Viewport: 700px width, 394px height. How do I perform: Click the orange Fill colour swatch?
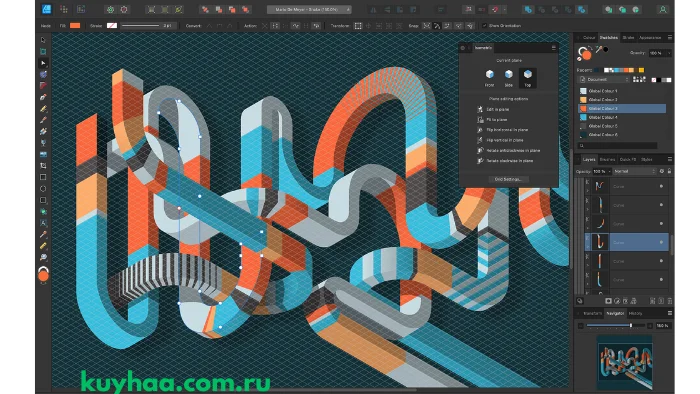coord(75,26)
